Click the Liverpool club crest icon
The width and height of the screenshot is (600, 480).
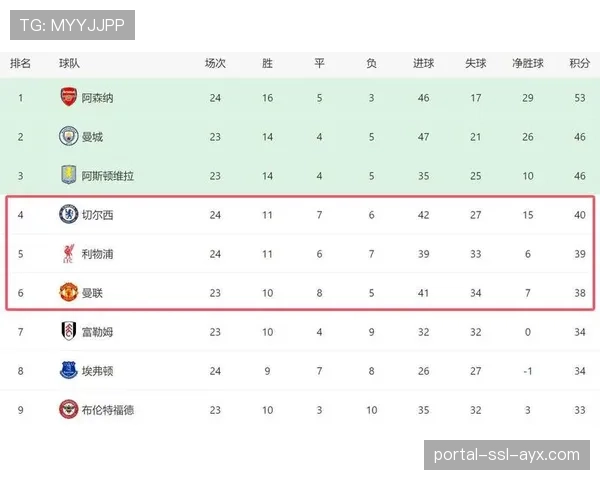[68, 254]
